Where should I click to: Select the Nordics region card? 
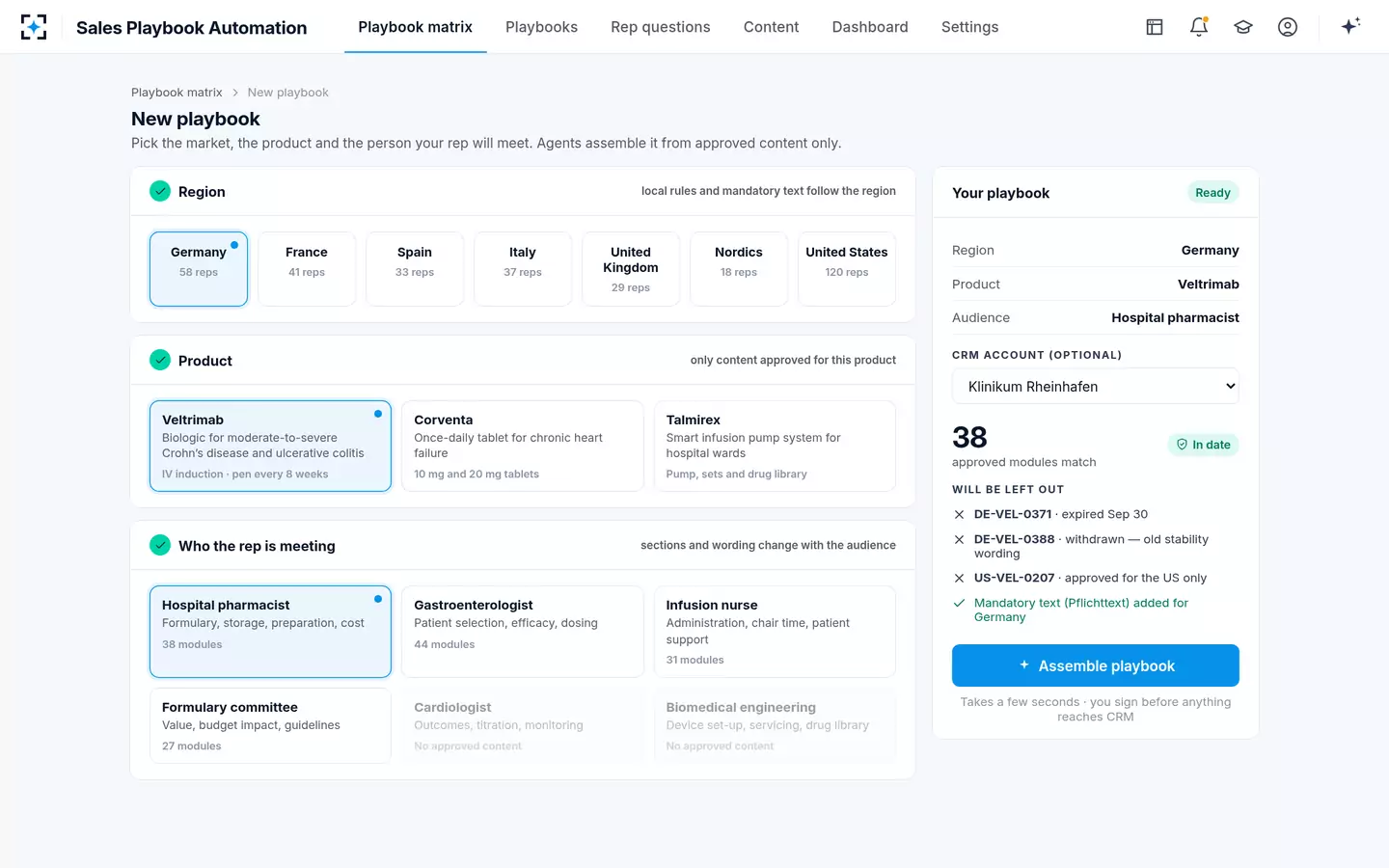click(739, 269)
